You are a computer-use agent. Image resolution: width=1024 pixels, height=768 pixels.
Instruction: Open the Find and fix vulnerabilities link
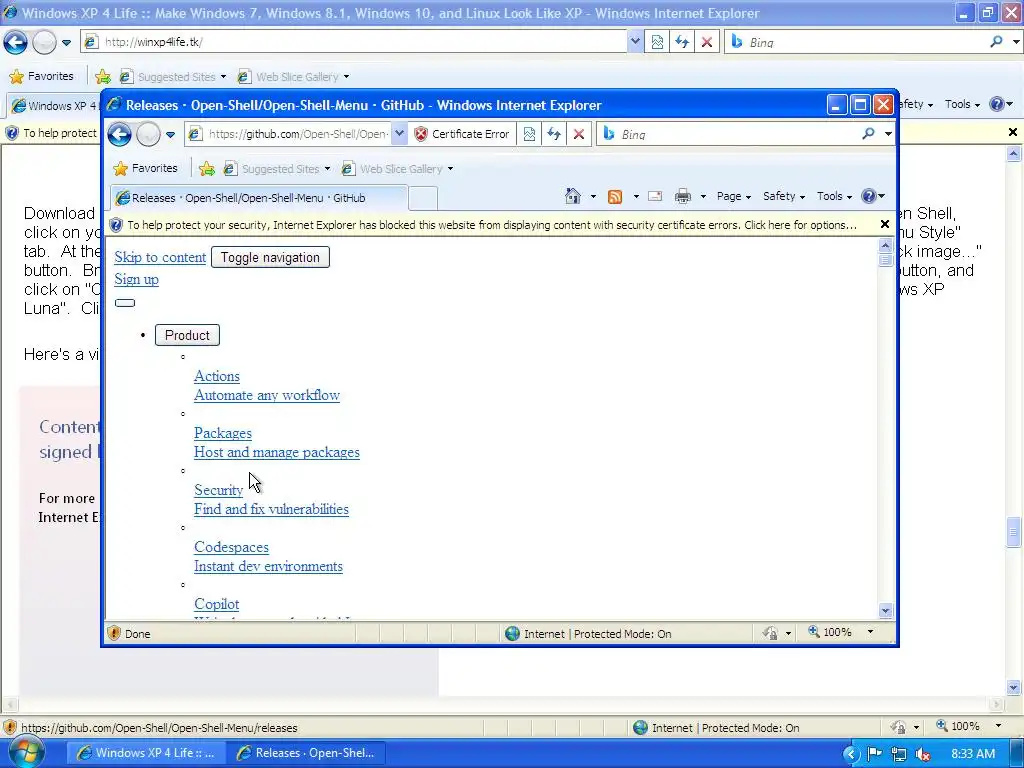[271, 509]
